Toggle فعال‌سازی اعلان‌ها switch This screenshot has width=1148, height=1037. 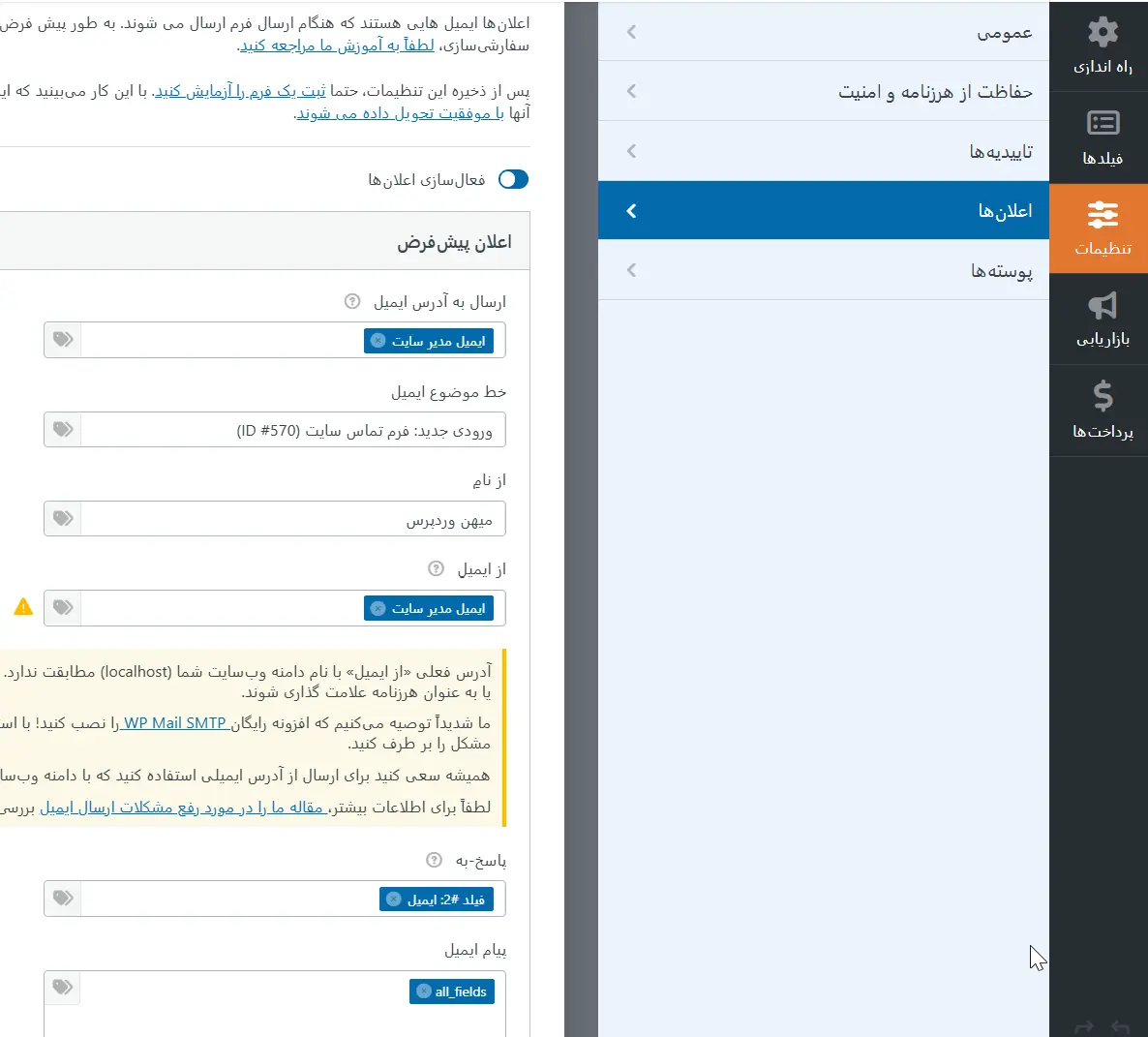pyautogui.click(x=513, y=179)
